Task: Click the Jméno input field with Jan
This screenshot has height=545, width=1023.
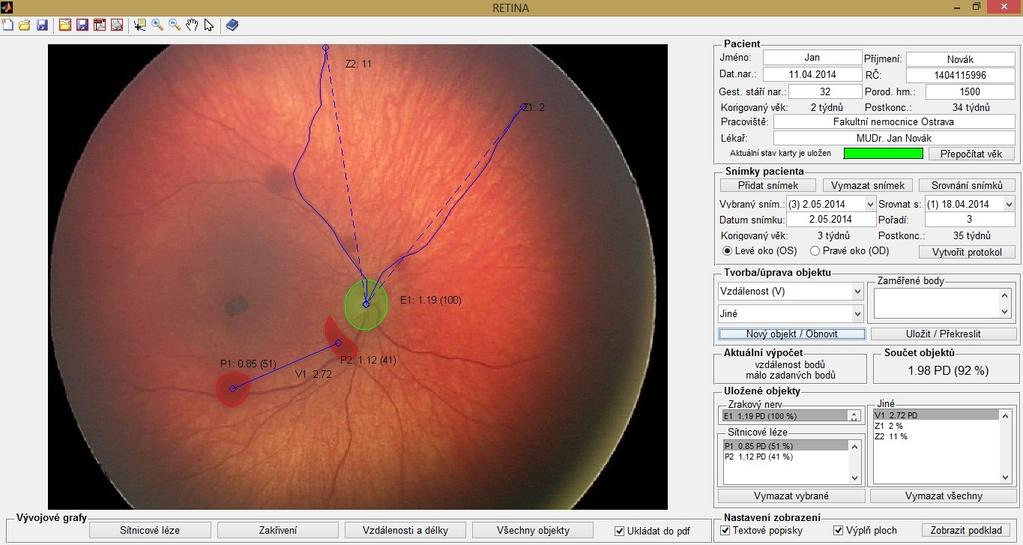Action: (812, 57)
